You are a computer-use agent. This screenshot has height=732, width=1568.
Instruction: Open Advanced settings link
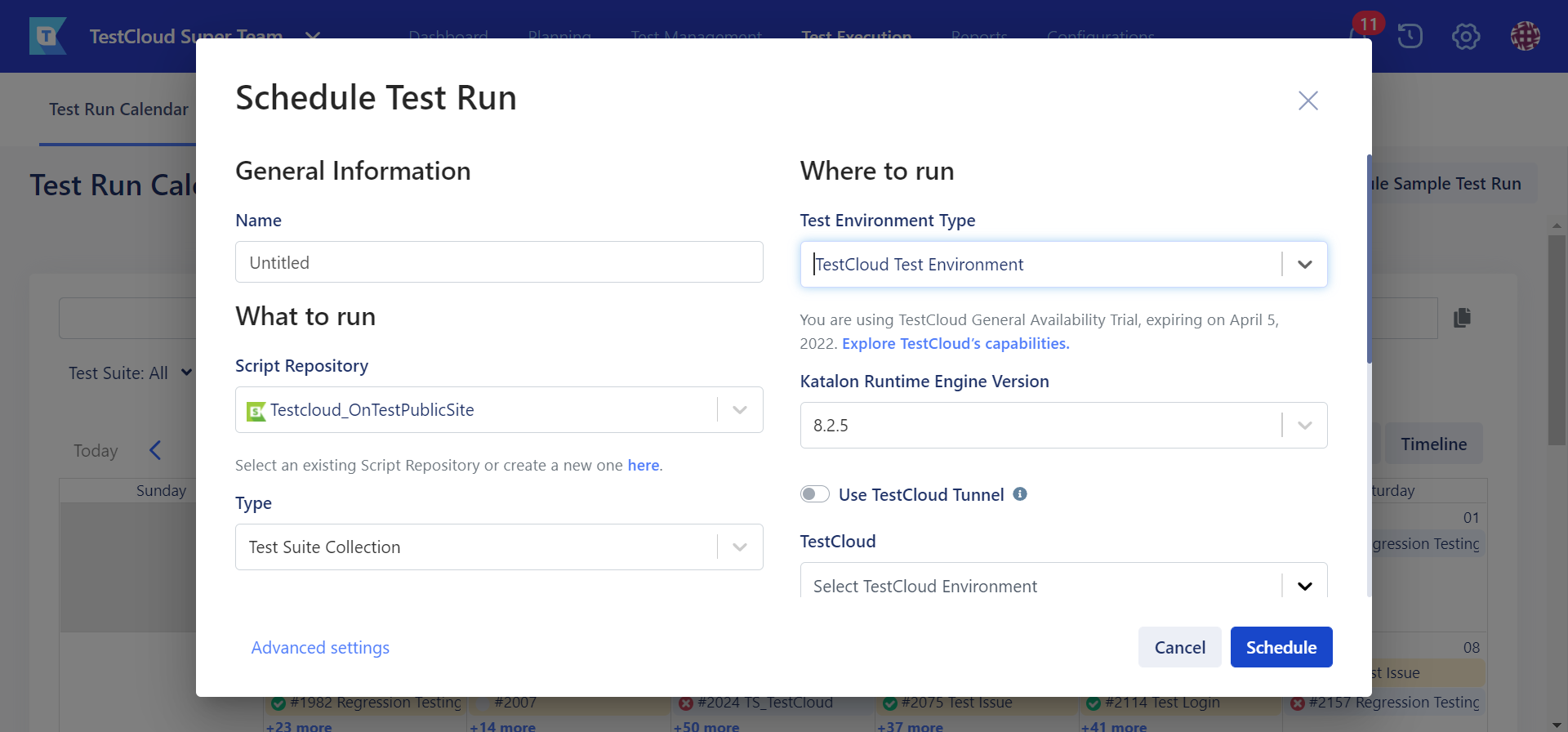320,647
